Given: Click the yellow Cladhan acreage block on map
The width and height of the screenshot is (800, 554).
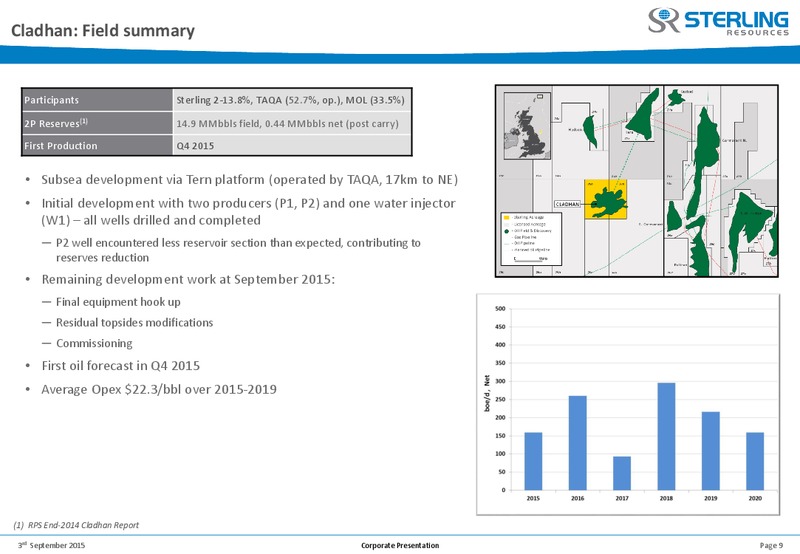Looking at the screenshot, I should [x=606, y=199].
